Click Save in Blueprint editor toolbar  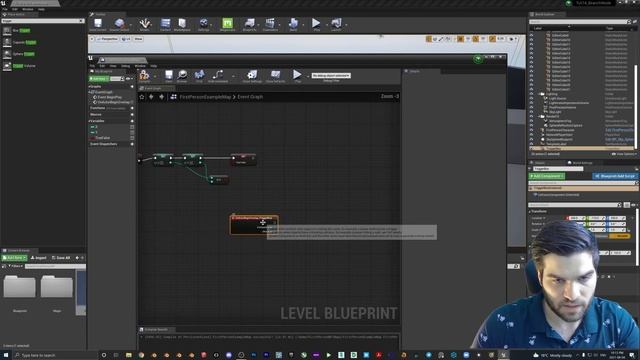tap(169, 76)
